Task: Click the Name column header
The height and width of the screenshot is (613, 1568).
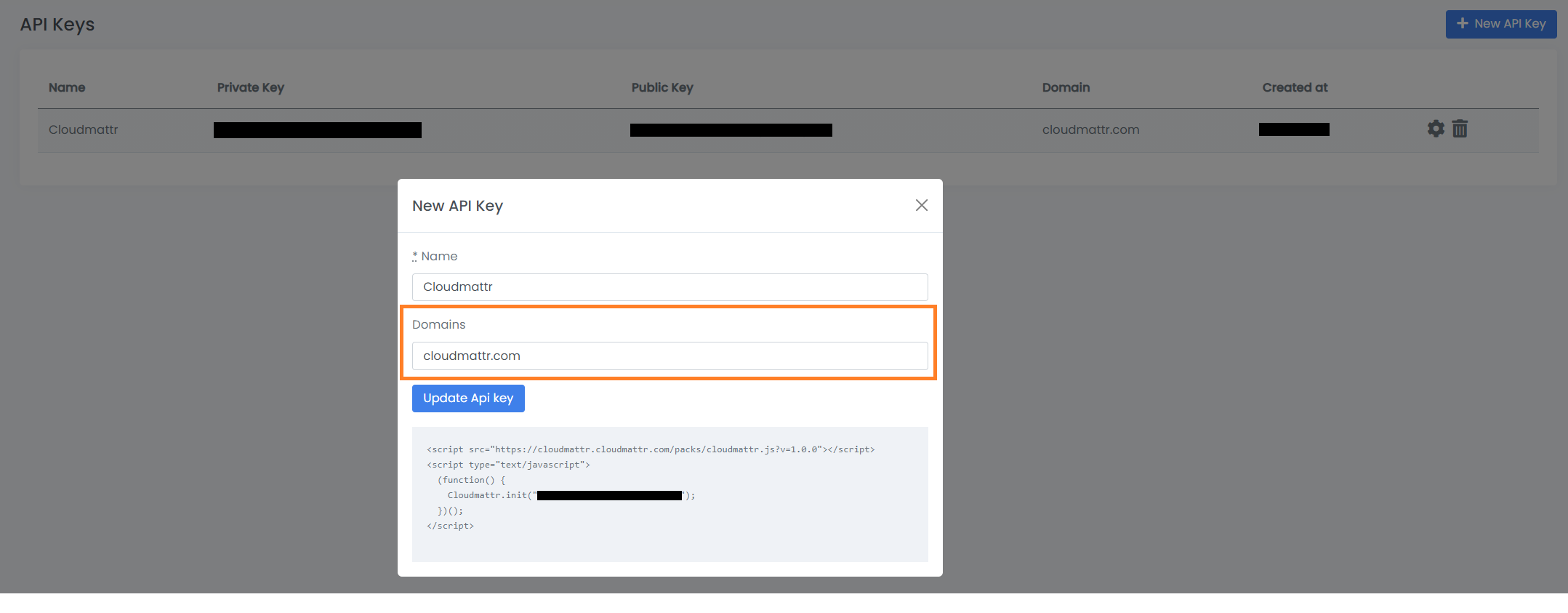Action: pos(67,87)
